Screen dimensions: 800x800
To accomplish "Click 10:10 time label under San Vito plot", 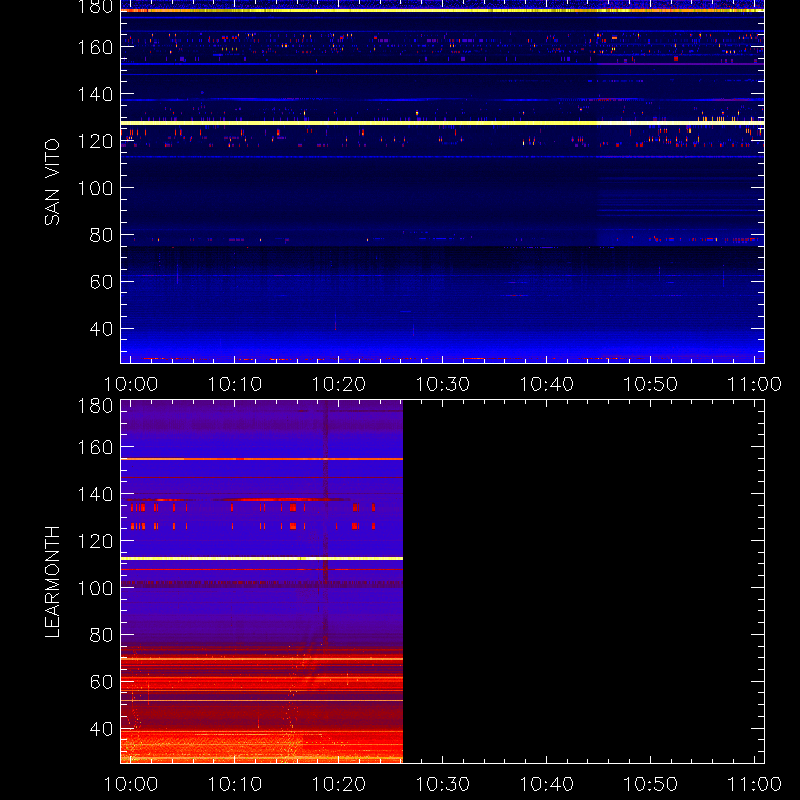I will [x=235, y=384].
